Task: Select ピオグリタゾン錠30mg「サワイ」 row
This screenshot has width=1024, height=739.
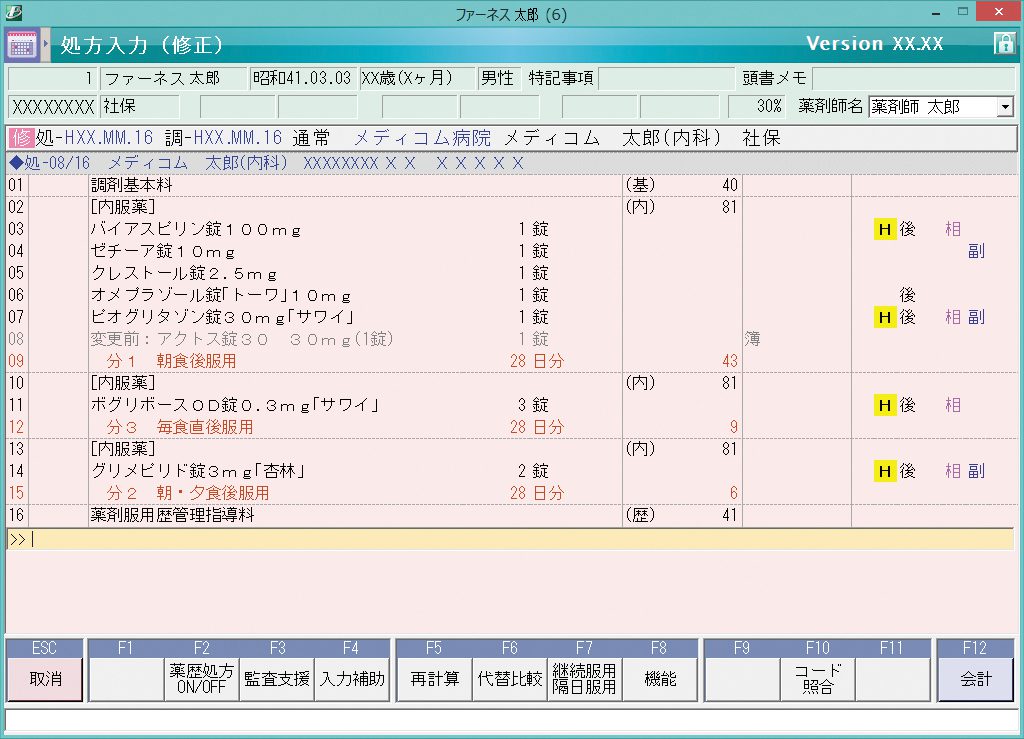Action: (x=511, y=317)
